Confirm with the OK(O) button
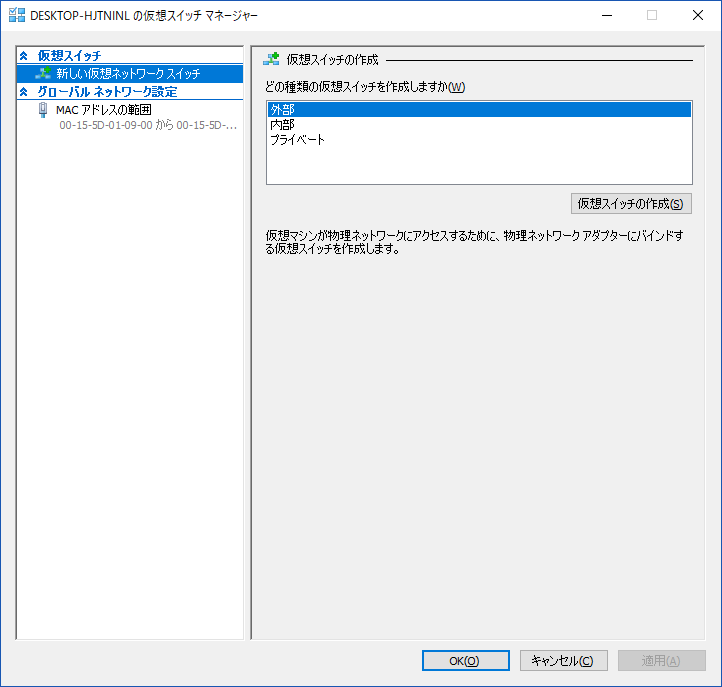 click(x=466, y=661)
